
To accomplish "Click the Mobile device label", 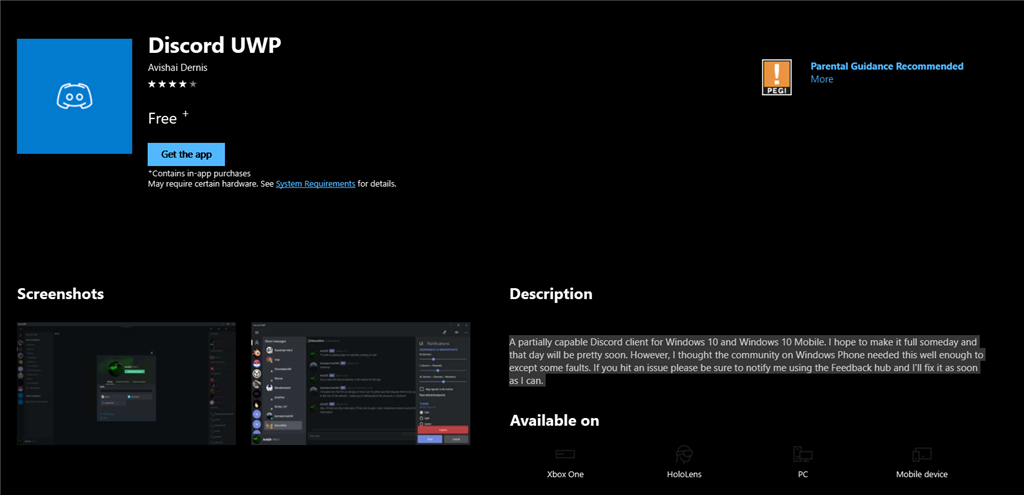I will pyautogui.click(x=921, y=474).
